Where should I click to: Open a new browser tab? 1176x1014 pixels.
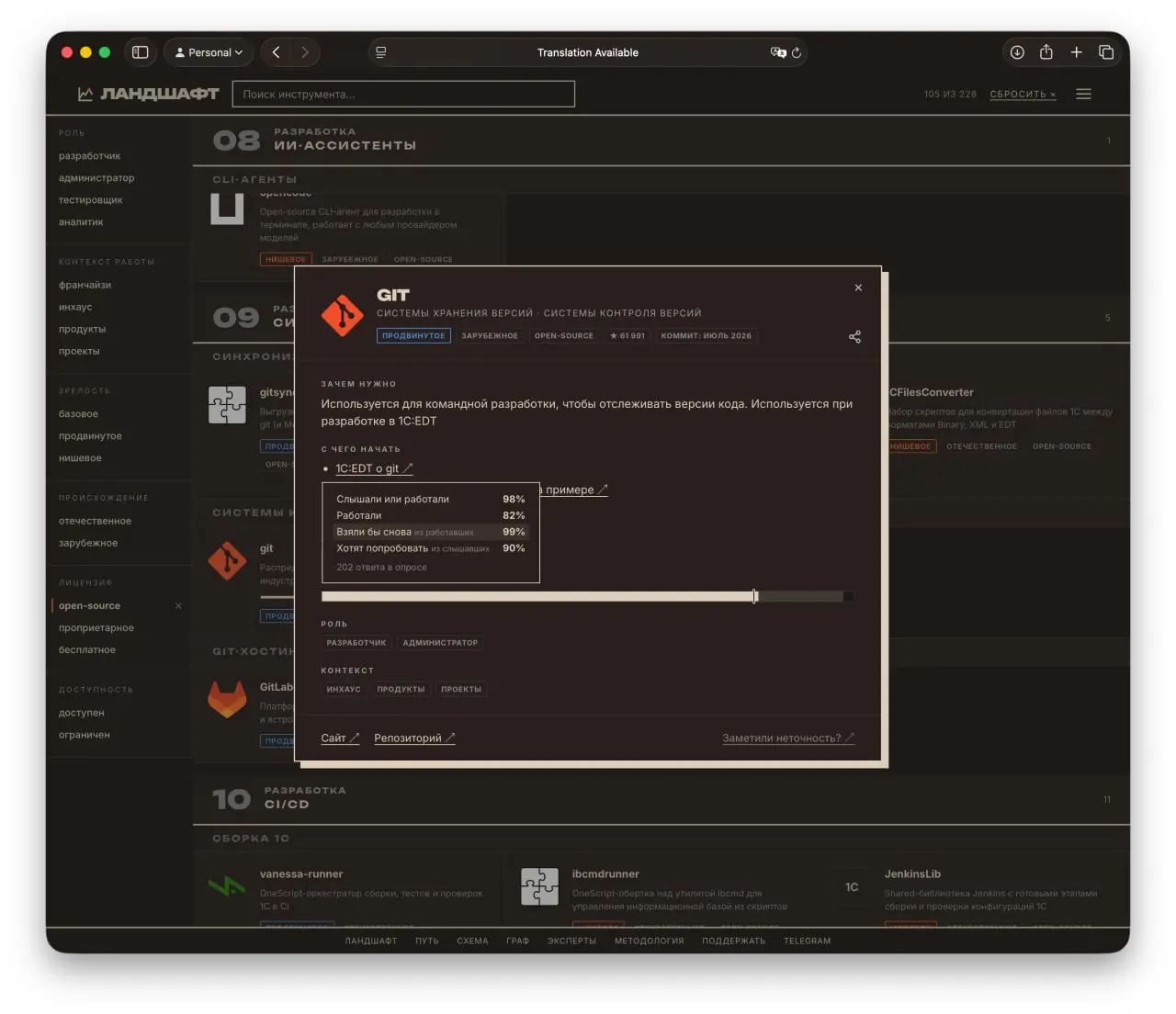pos(1076,52)
